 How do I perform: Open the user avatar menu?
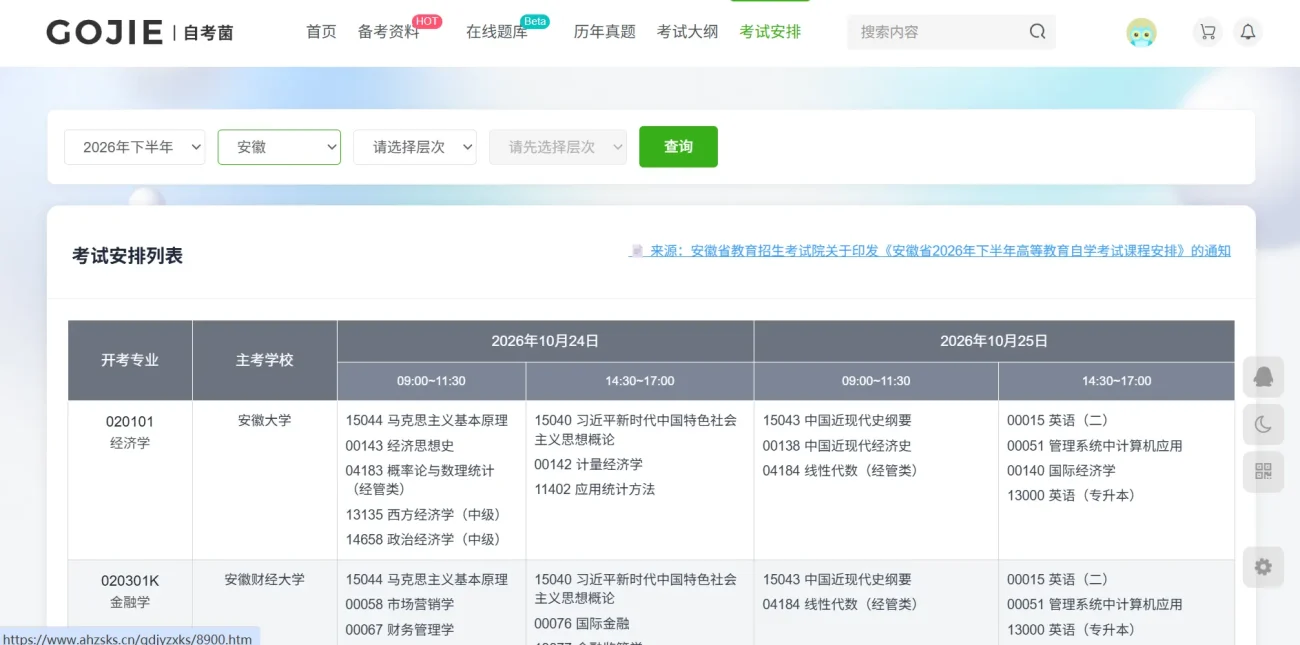(x=1141, y=32)
